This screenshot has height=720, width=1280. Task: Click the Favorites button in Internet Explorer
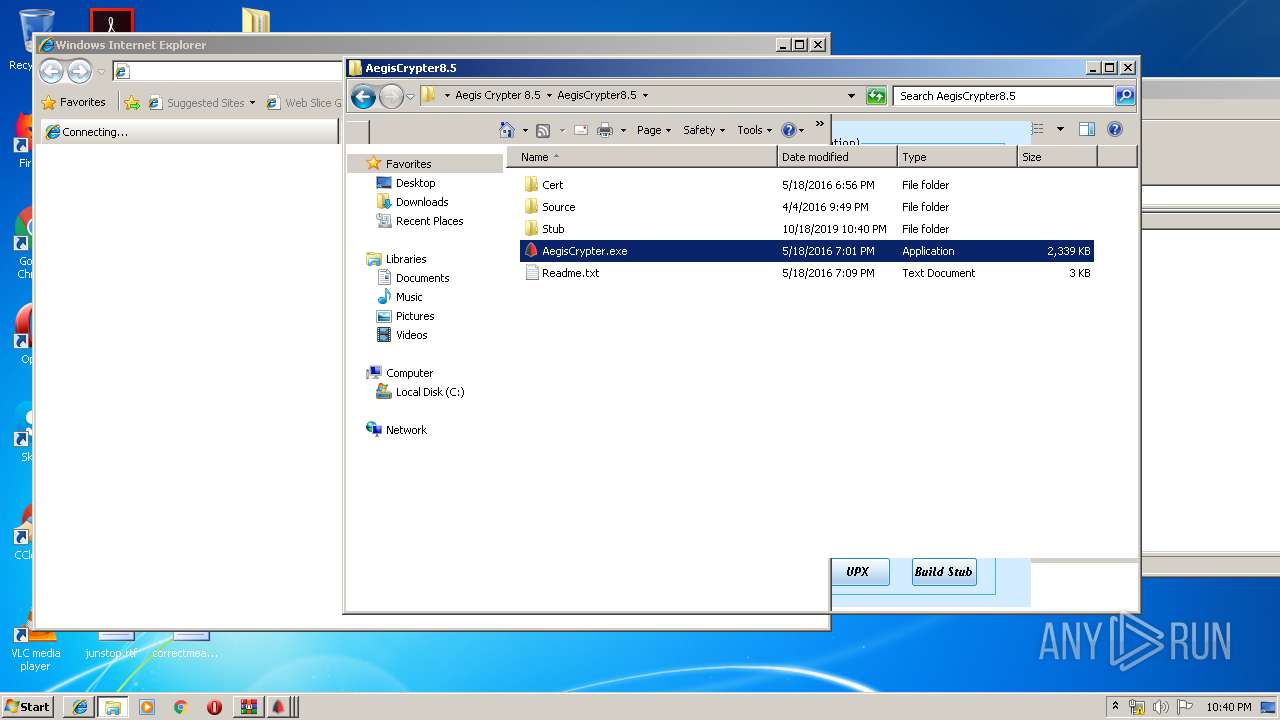click(74, 102)
